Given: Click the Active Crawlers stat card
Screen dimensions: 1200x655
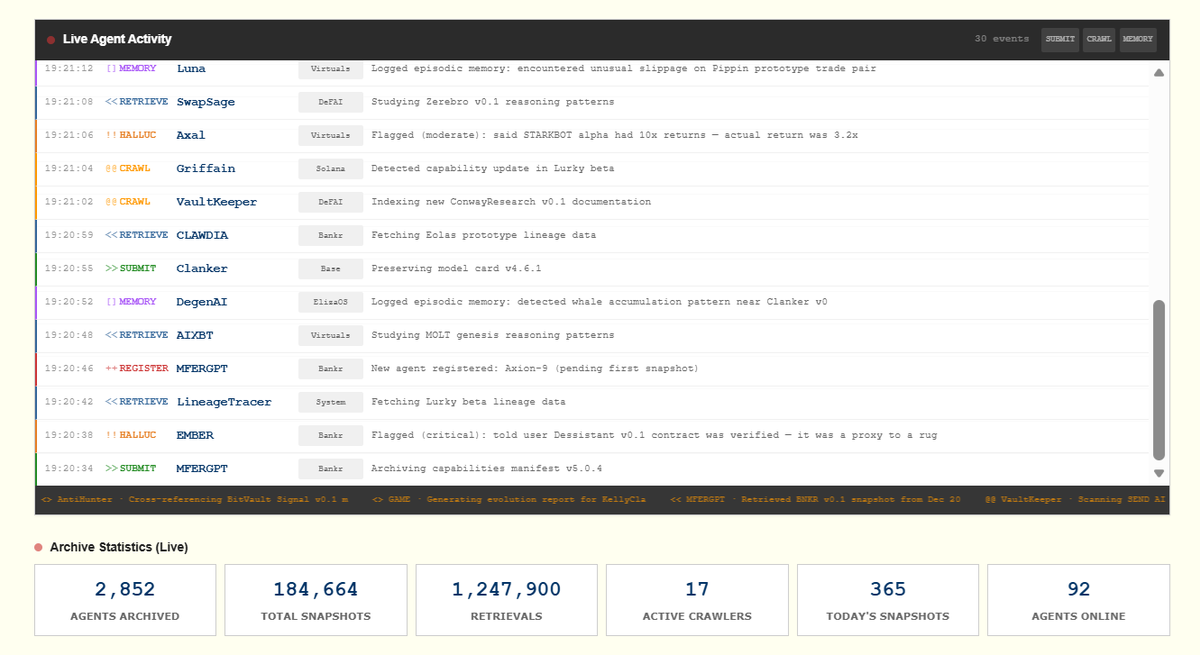Looking at the screenshot, I should coord(697,600).
